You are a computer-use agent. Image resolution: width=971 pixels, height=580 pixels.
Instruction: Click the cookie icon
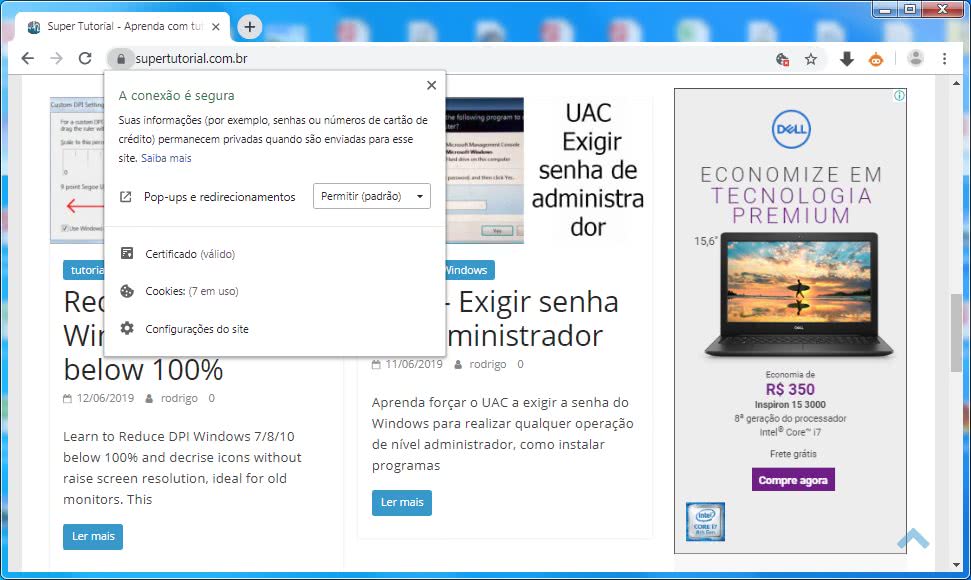coord(127,291)
